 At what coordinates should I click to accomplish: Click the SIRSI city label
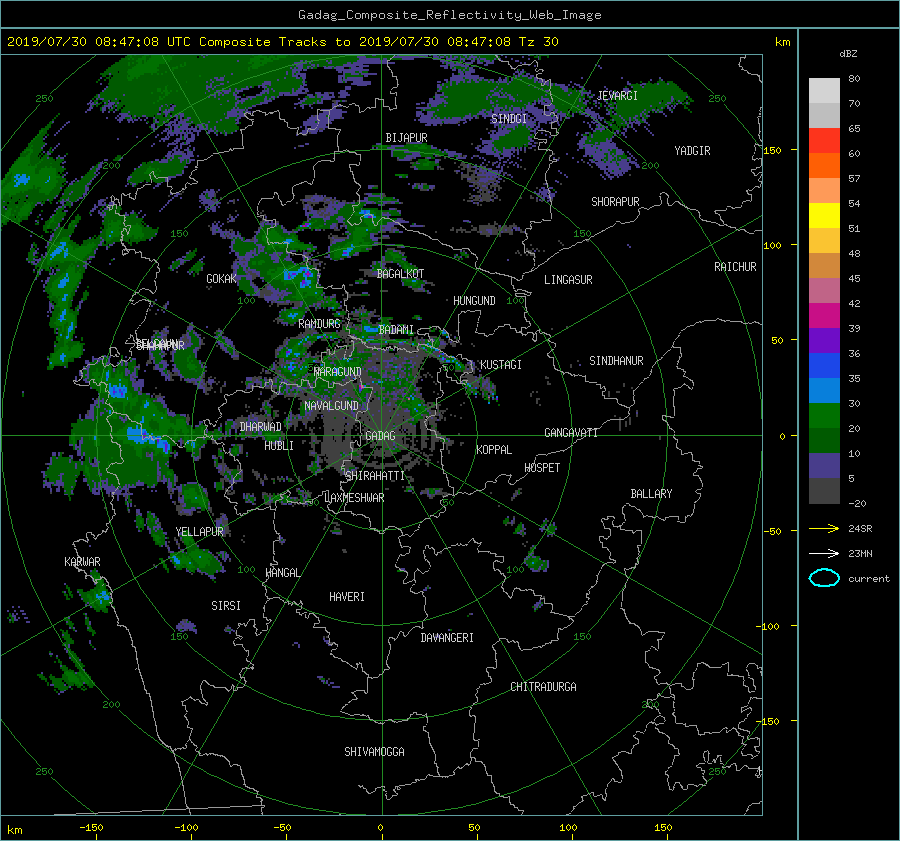pos(226,606)
